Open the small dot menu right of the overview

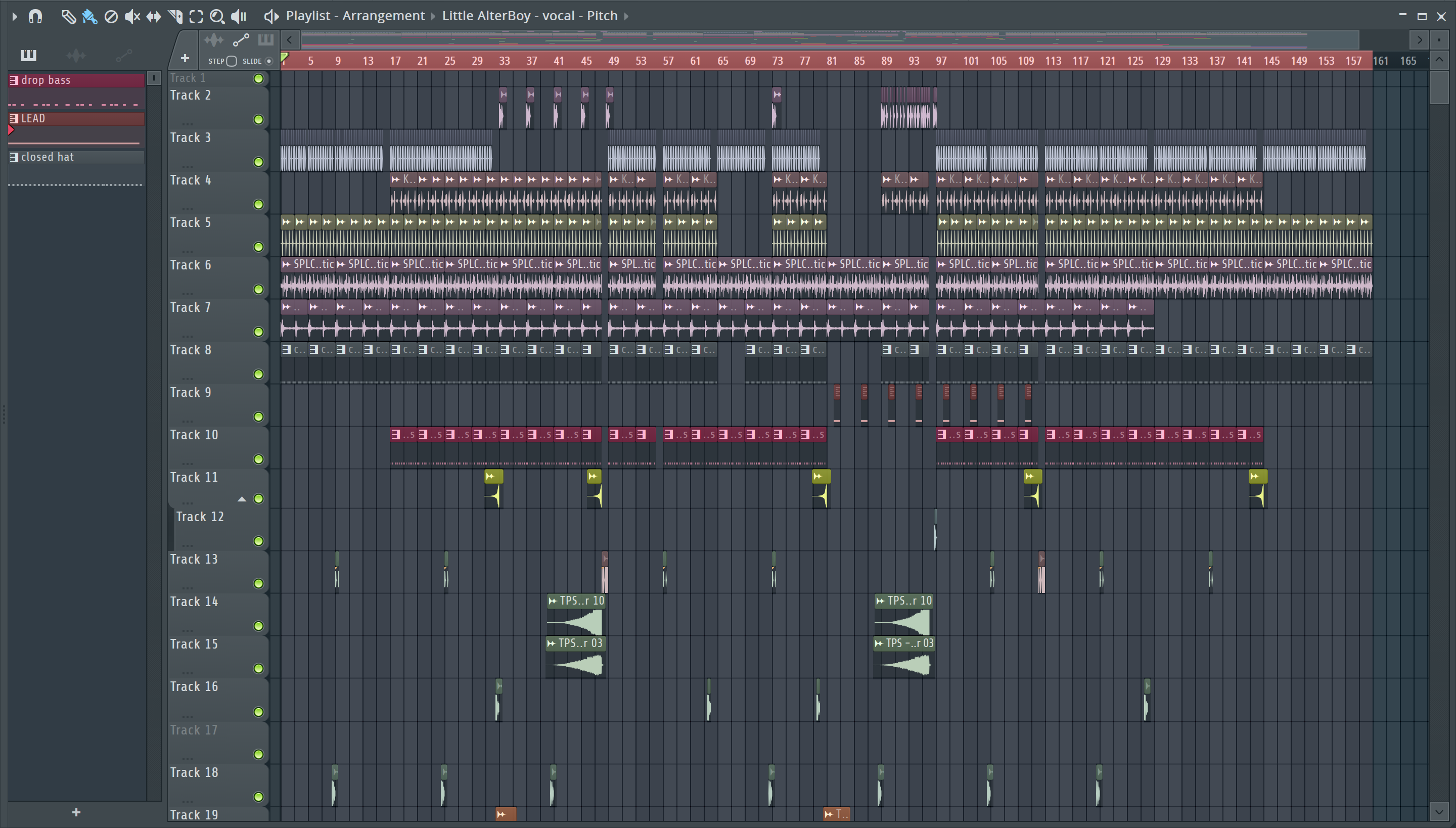[1439, 40]
